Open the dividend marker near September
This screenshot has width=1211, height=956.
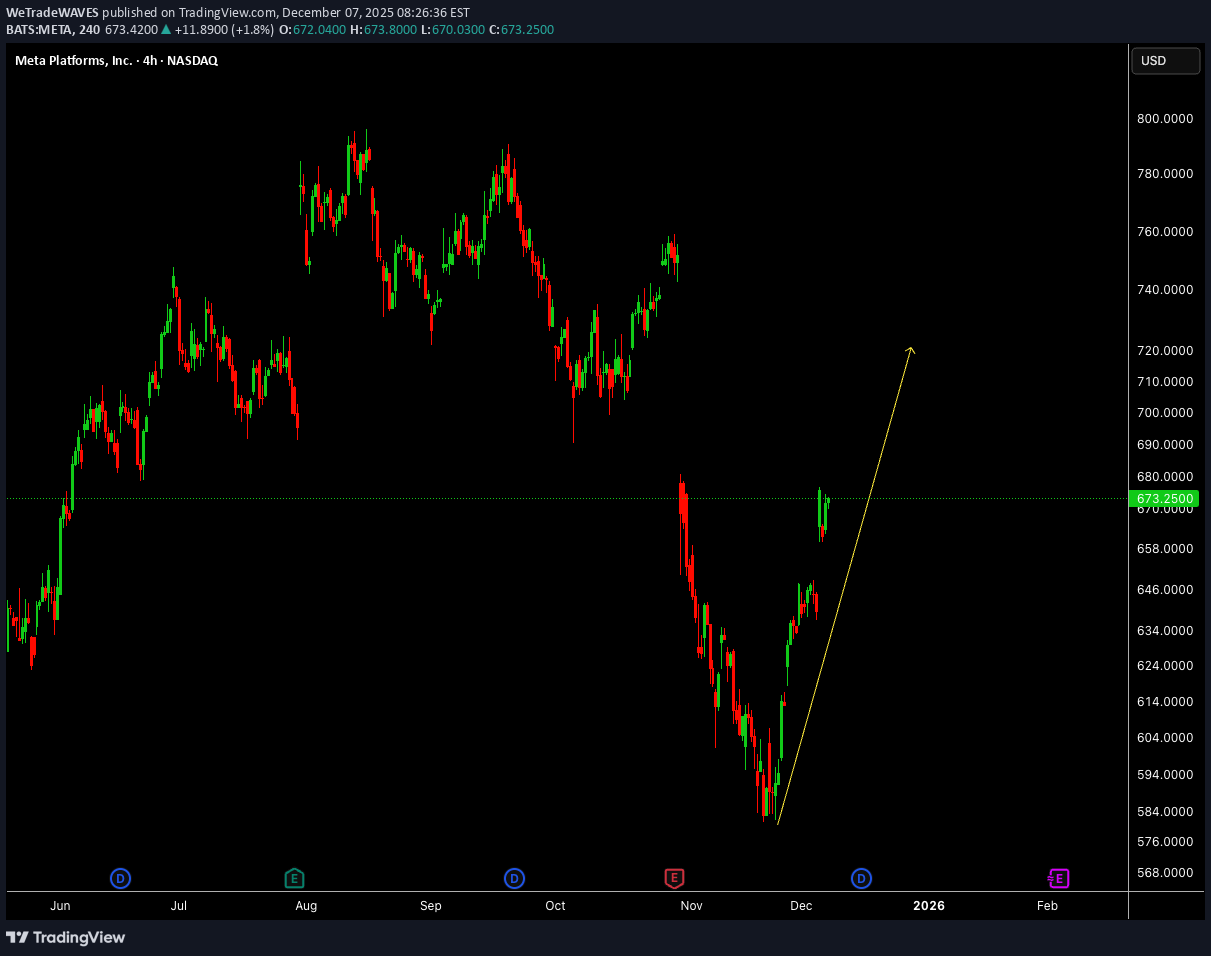514,879
